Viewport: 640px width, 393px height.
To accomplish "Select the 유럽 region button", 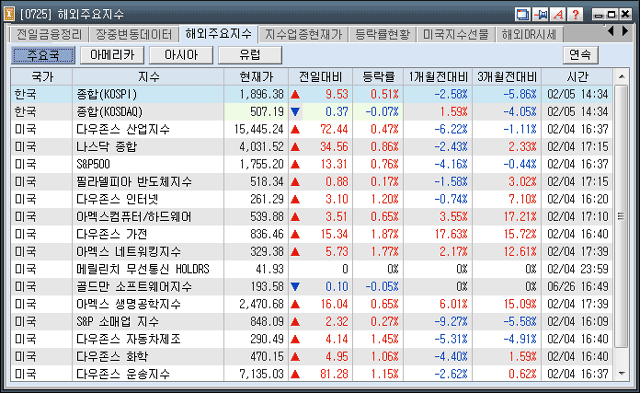I will click(x=250, y=55).
